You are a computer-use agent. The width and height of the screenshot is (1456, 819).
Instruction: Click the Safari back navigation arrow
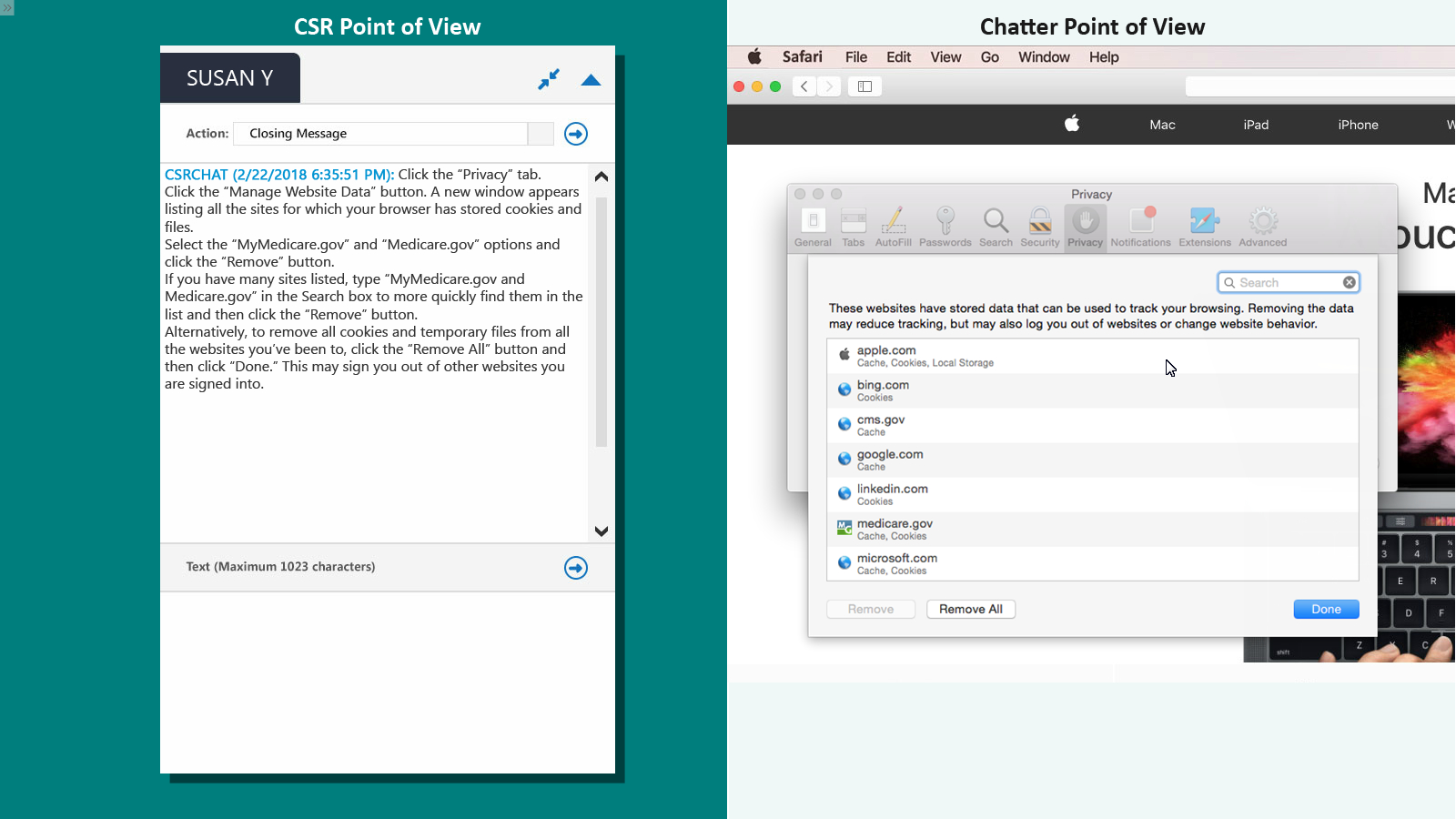pos(804,86)
